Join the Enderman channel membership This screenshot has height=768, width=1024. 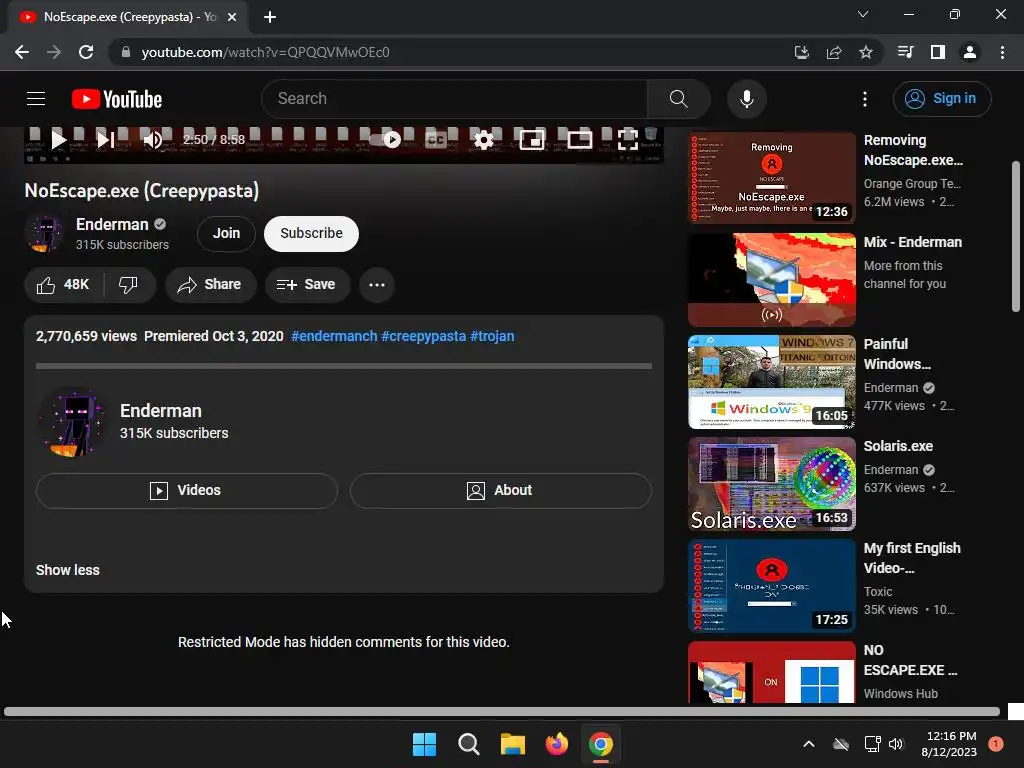[x=226, y=233]
